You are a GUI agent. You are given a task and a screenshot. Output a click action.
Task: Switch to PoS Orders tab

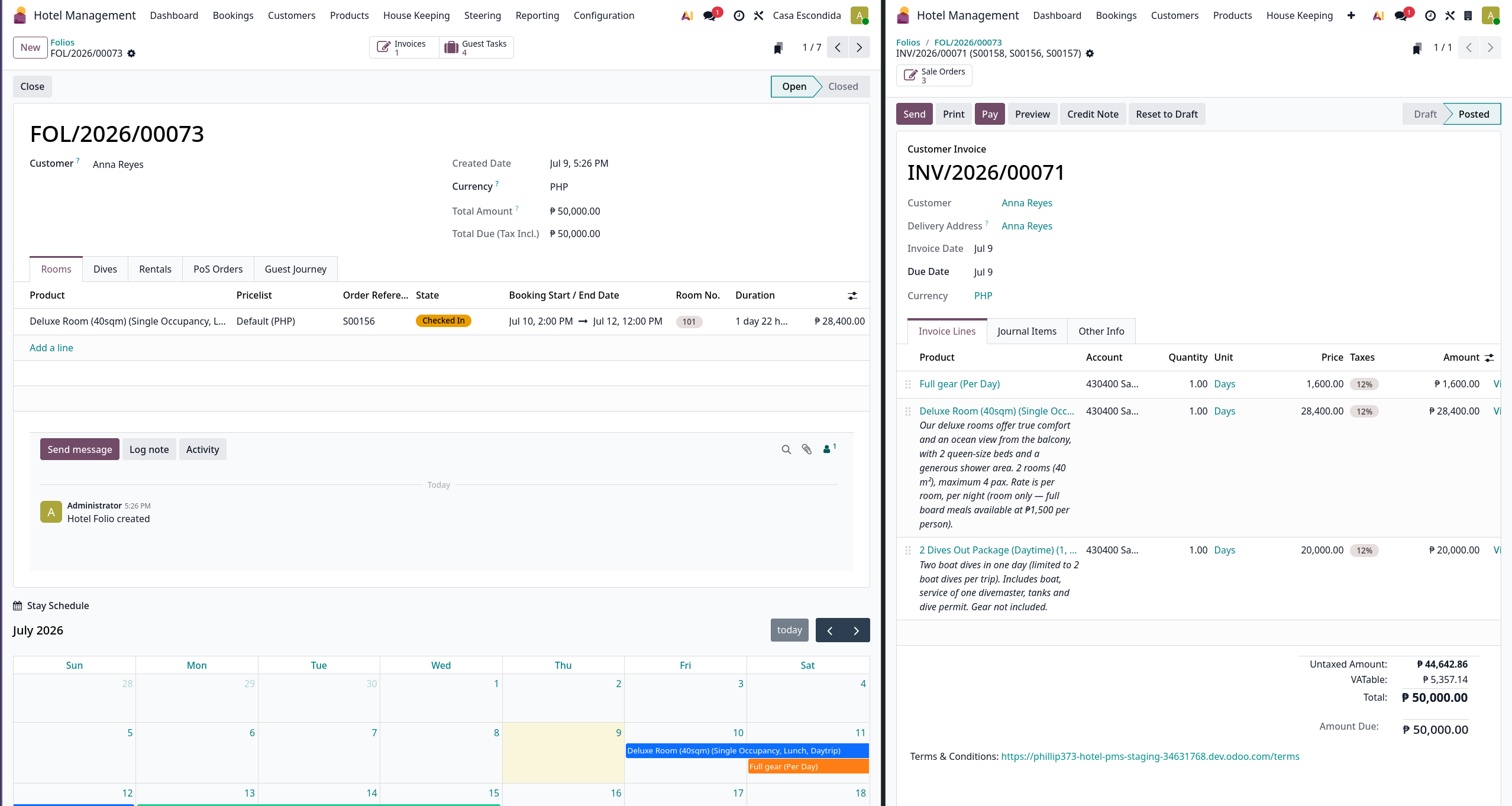coord(218,269)
